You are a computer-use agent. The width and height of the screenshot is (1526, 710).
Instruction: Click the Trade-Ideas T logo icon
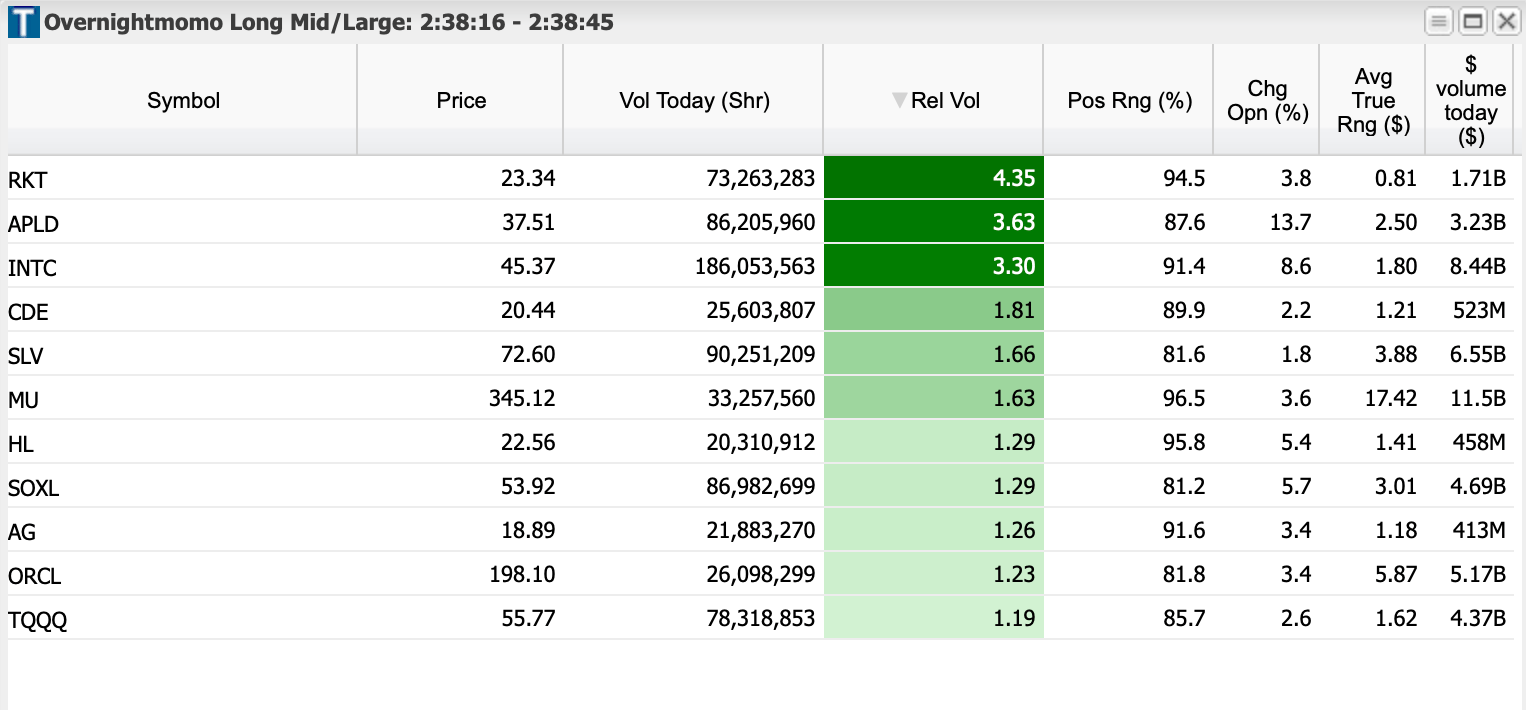[x=23, y=22]
